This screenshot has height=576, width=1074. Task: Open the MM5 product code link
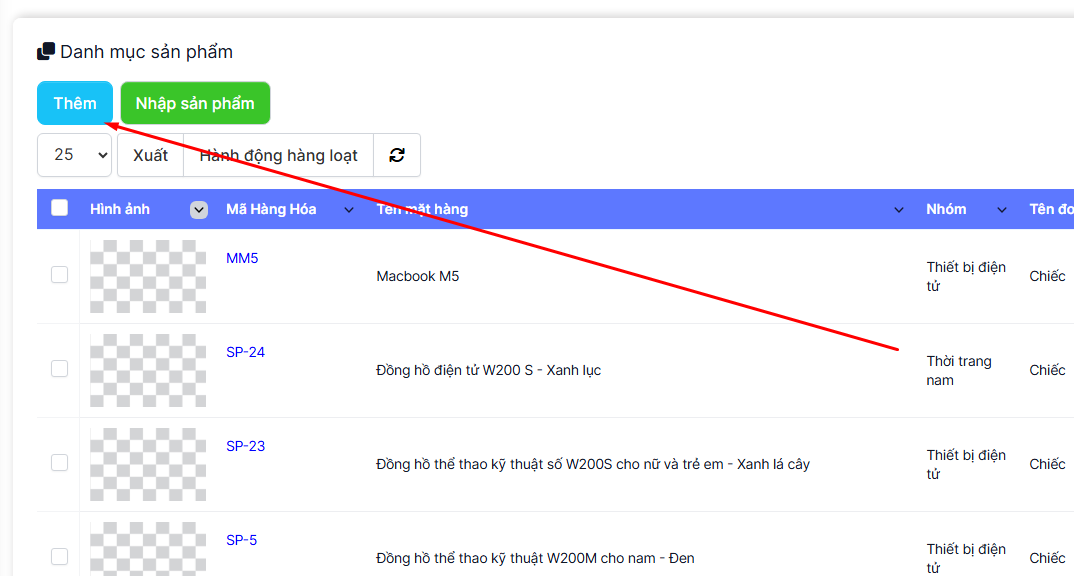(x=242, y=258)
